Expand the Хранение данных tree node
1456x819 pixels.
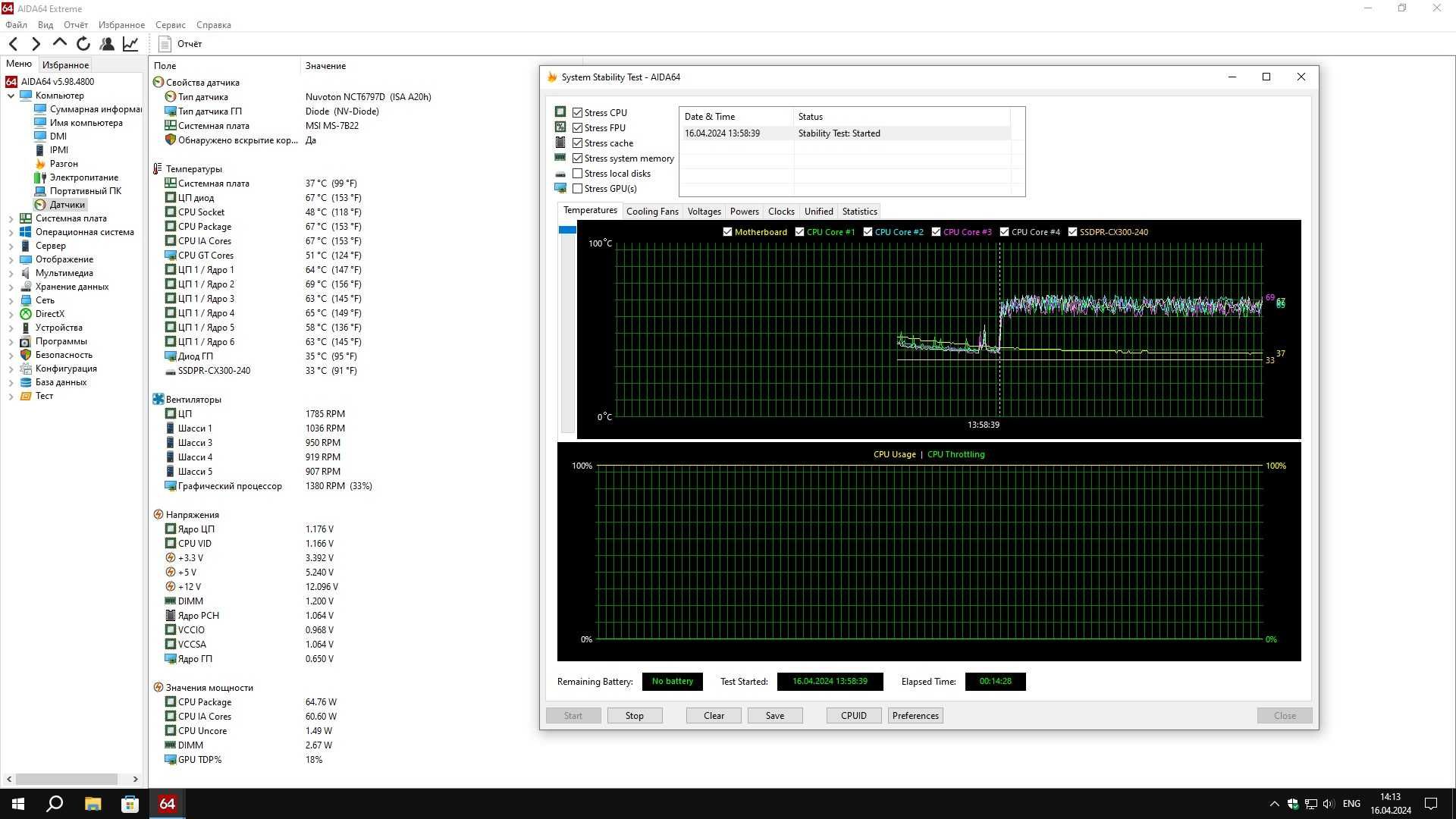[11, 287]
